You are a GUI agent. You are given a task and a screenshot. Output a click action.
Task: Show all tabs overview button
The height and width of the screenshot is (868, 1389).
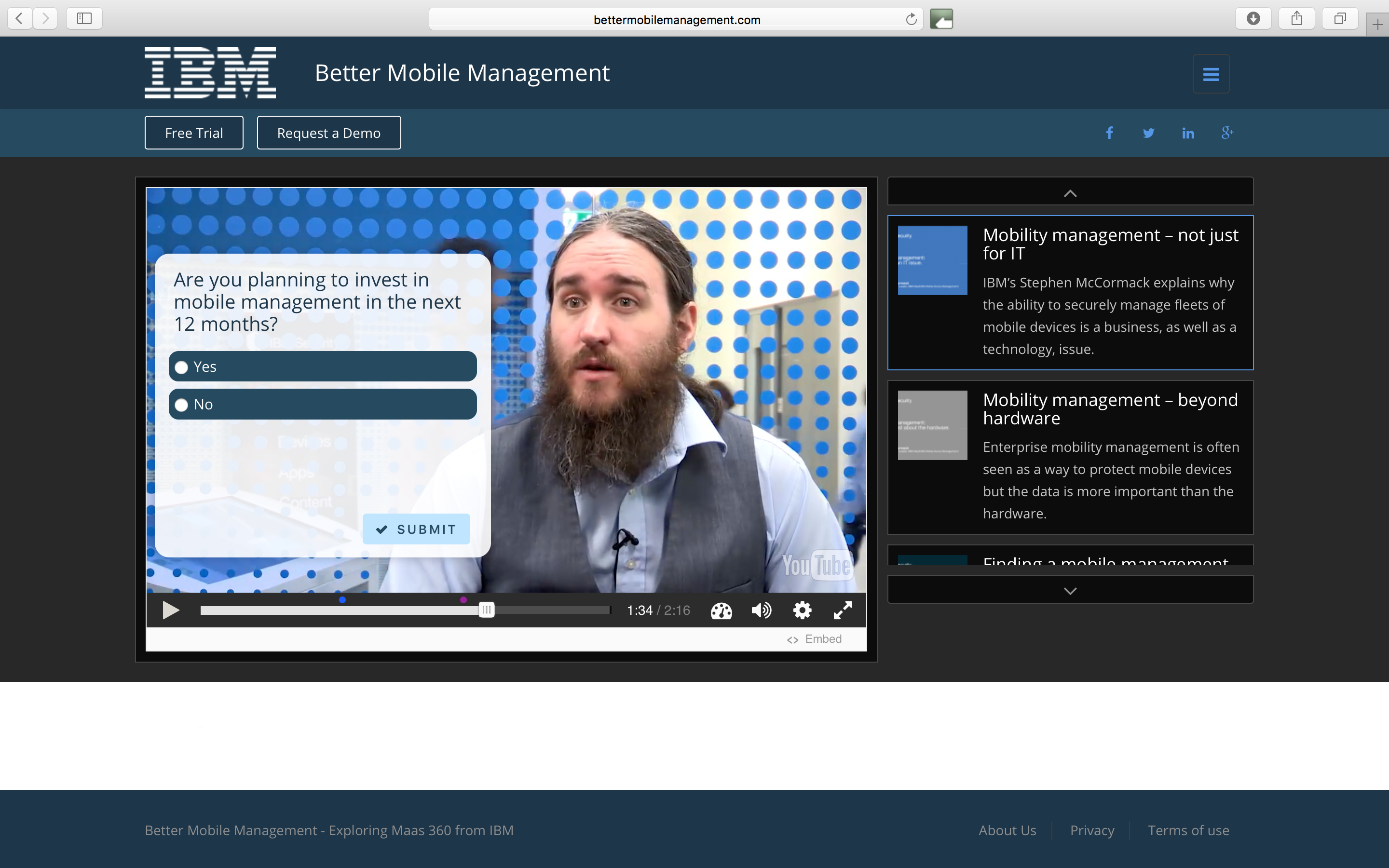click(x=1340, y=18)
